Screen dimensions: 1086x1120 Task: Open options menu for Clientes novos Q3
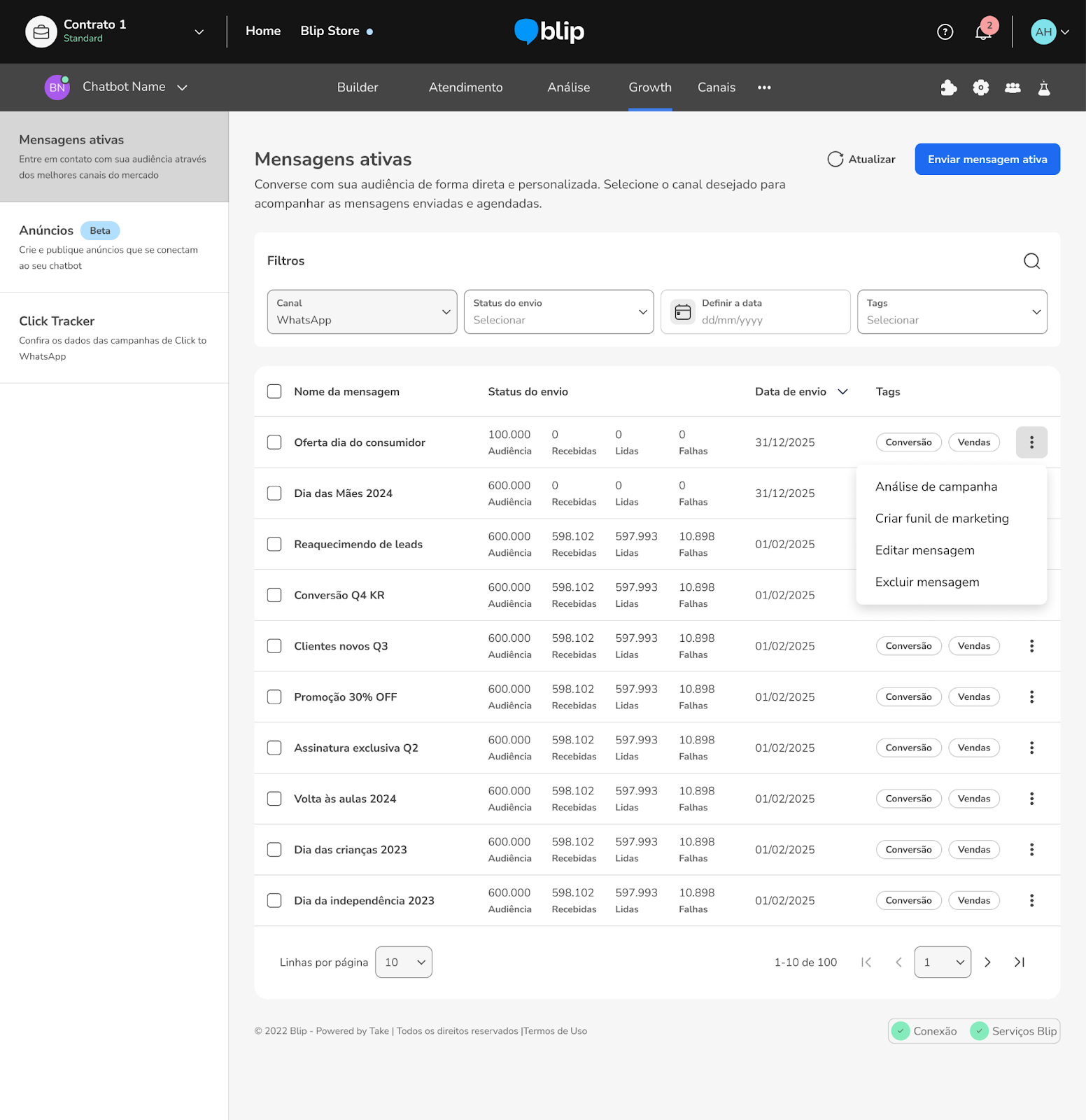(1031, 646)
